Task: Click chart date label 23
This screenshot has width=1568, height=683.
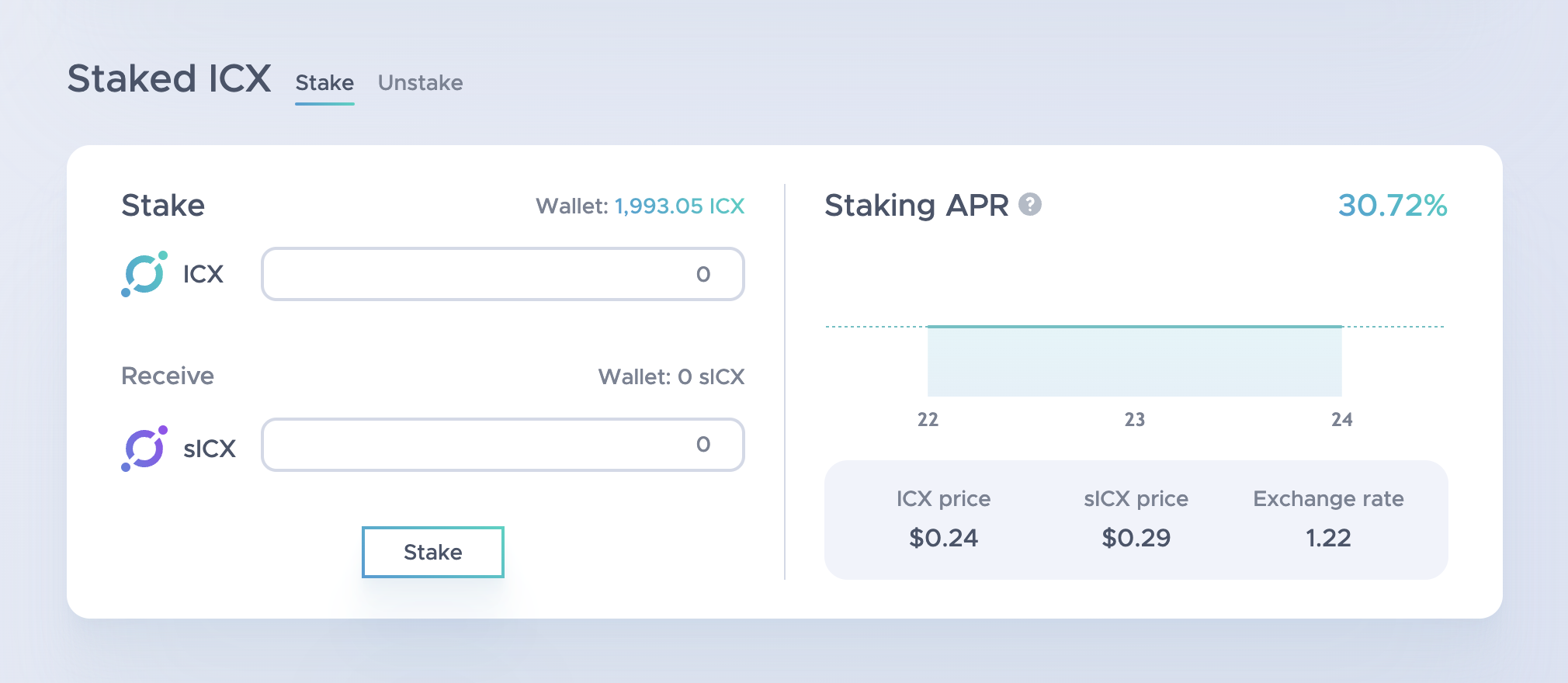Action: coord(1135,420)
